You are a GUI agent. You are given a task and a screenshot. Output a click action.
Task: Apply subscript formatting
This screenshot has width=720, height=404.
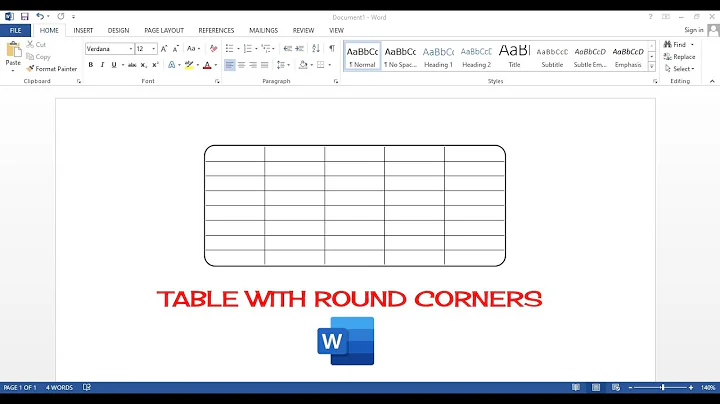coord(144,65)
